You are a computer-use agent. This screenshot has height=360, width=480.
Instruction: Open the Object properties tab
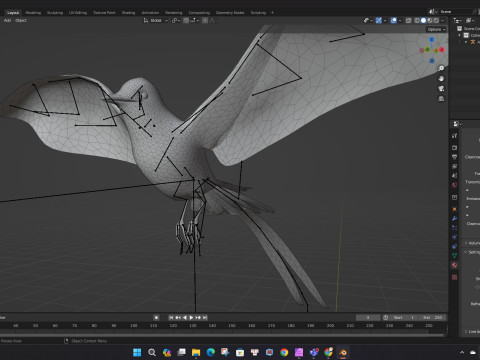[454, 209]
